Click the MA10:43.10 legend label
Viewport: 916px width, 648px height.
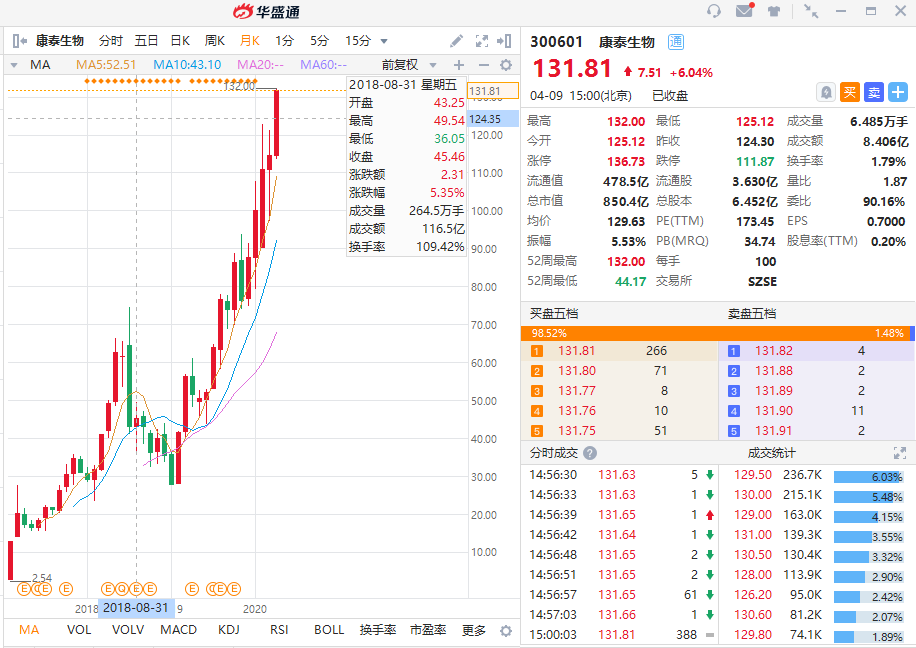click(x=187, y=65)
